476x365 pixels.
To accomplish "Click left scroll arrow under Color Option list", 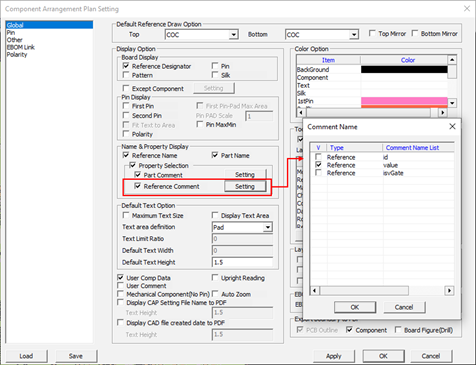I will [300, 112].
